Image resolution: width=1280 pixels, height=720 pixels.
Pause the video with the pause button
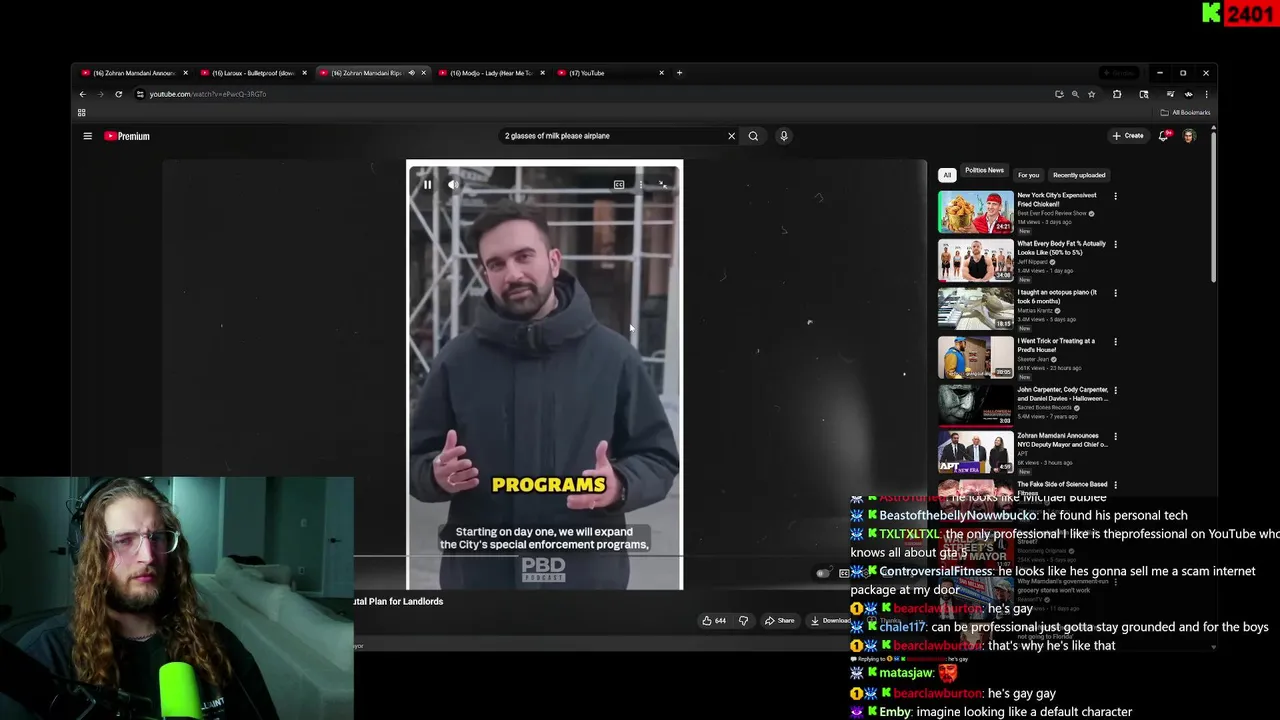coord(427,185)
